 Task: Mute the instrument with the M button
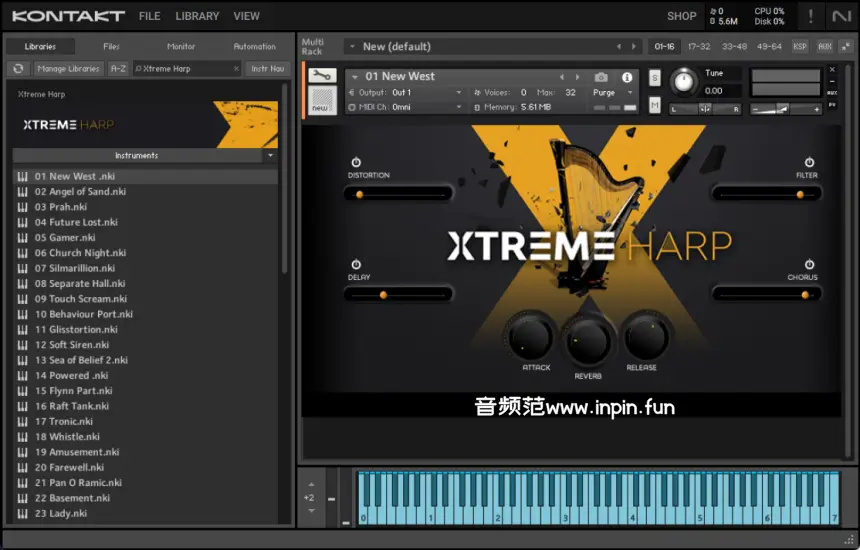pyautogui.click(x=655, y=105)
